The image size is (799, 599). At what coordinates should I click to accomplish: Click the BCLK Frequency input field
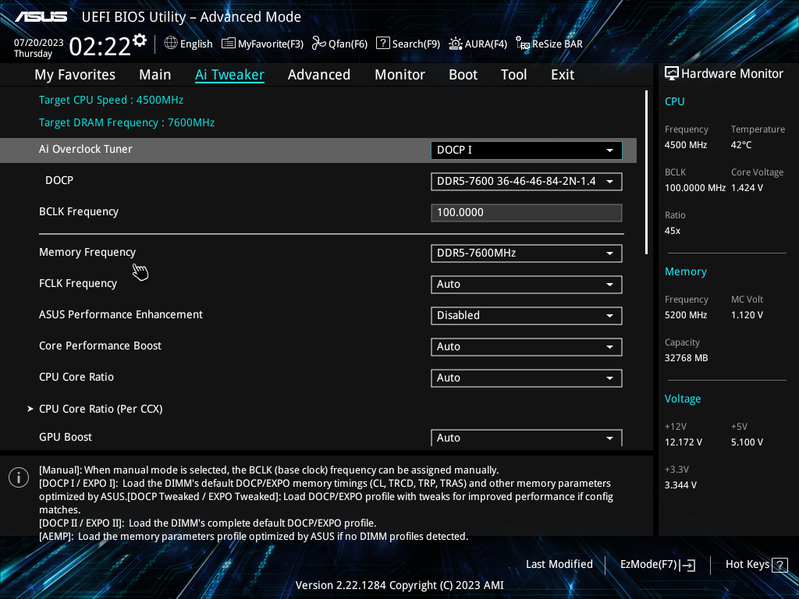pyautogui.click(x=526, y=212)
